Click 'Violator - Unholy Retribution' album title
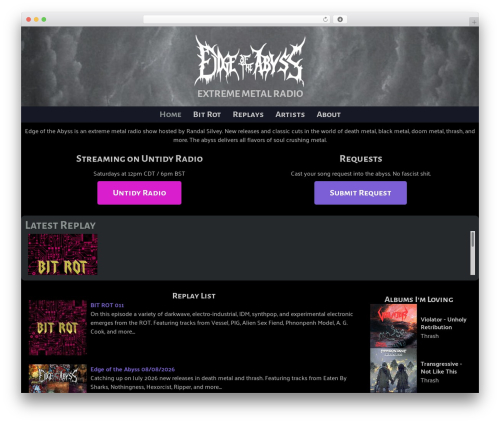 click(x=443, y=323)
